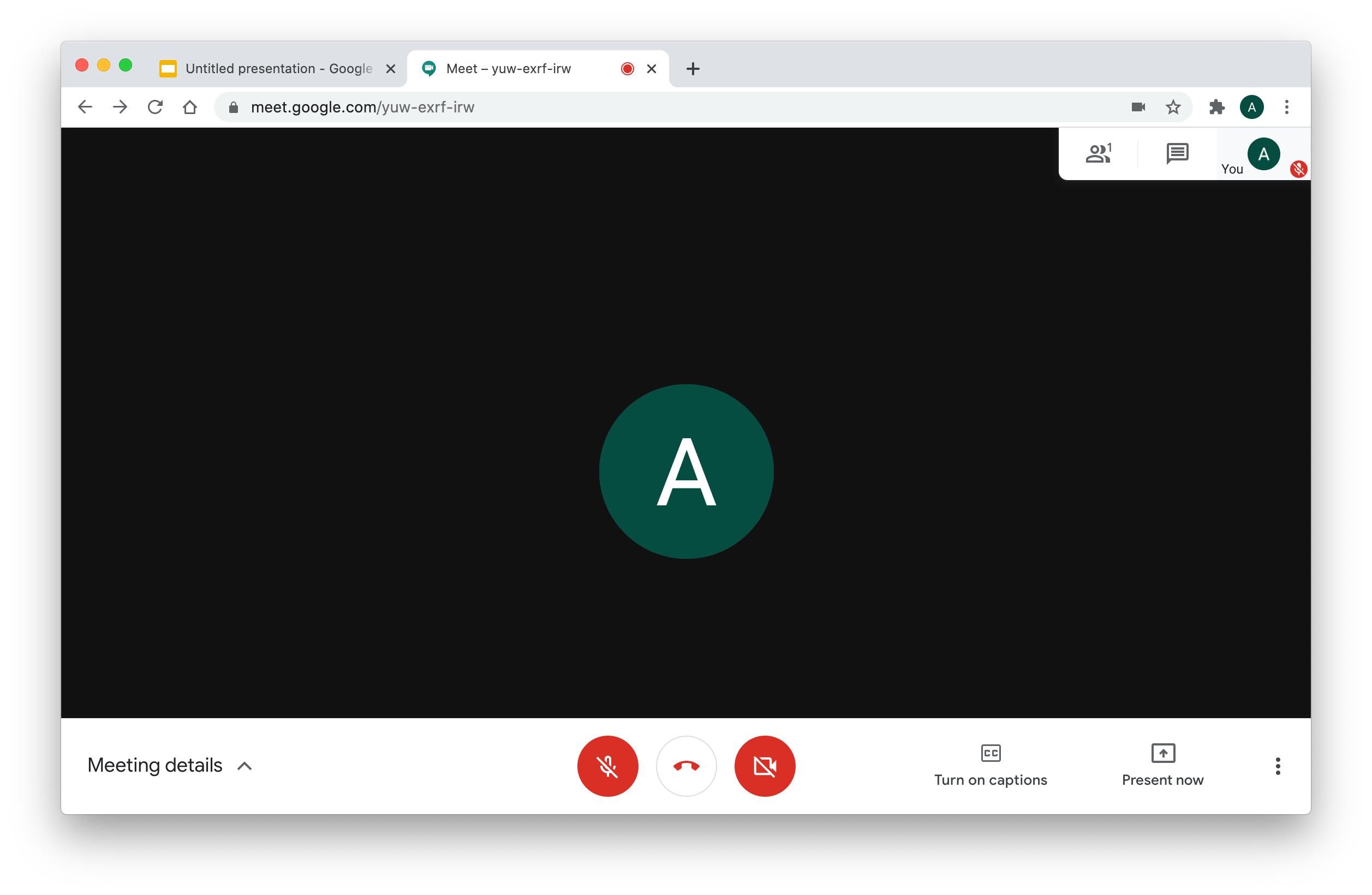Turn on captions

(x=991, y=765)
